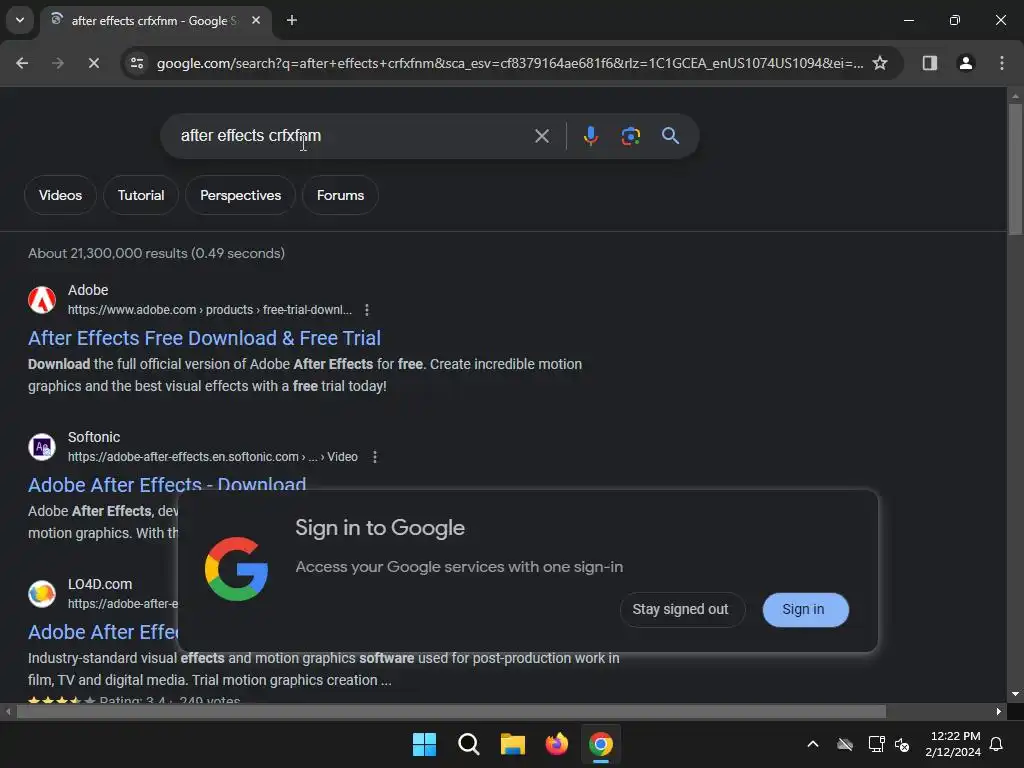Image resolution: width=1024 pixels, height=768 pixels.
Task: Click the Softonic site favicon
Action: pos(42,447)
